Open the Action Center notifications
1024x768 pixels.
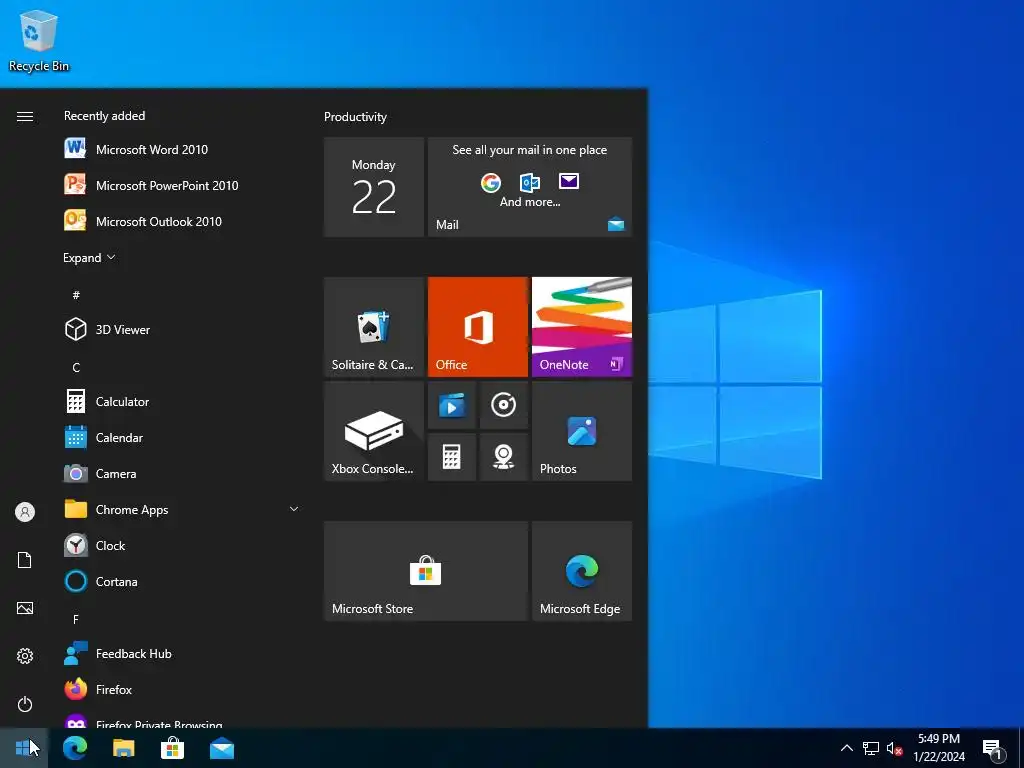pyautogui.click(x=993, y=748)
